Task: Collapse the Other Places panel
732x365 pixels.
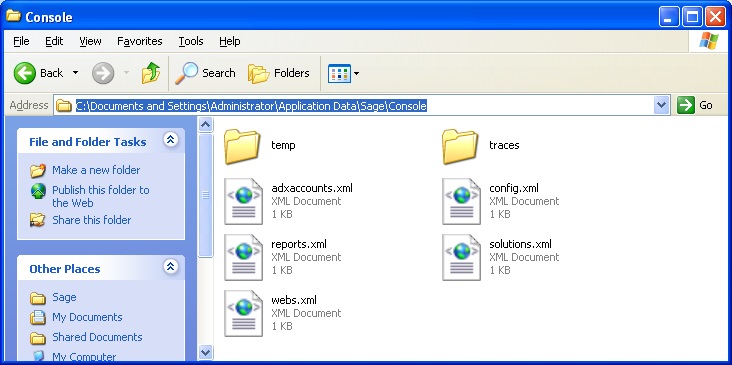Action: tap(170, 267)
